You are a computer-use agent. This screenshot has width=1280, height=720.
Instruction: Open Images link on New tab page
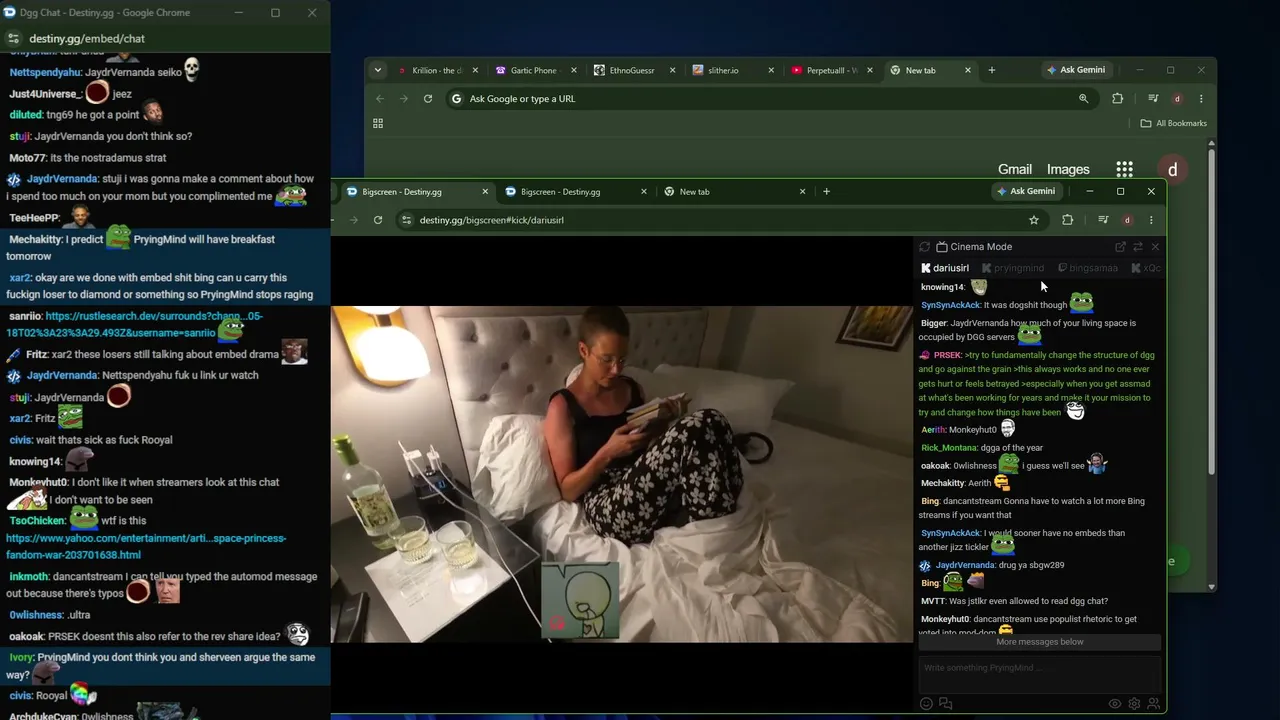tap(1068, 169)
